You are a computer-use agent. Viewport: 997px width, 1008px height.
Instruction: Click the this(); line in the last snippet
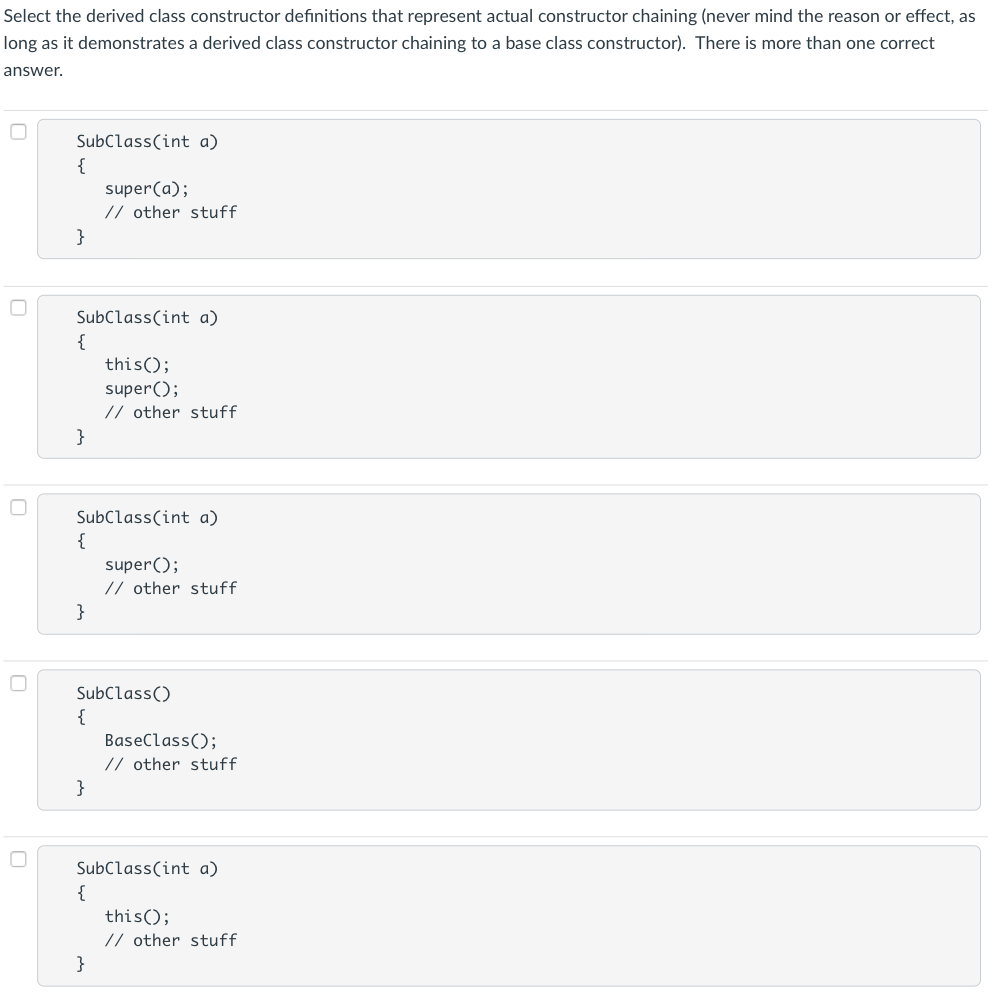(137, 915)
